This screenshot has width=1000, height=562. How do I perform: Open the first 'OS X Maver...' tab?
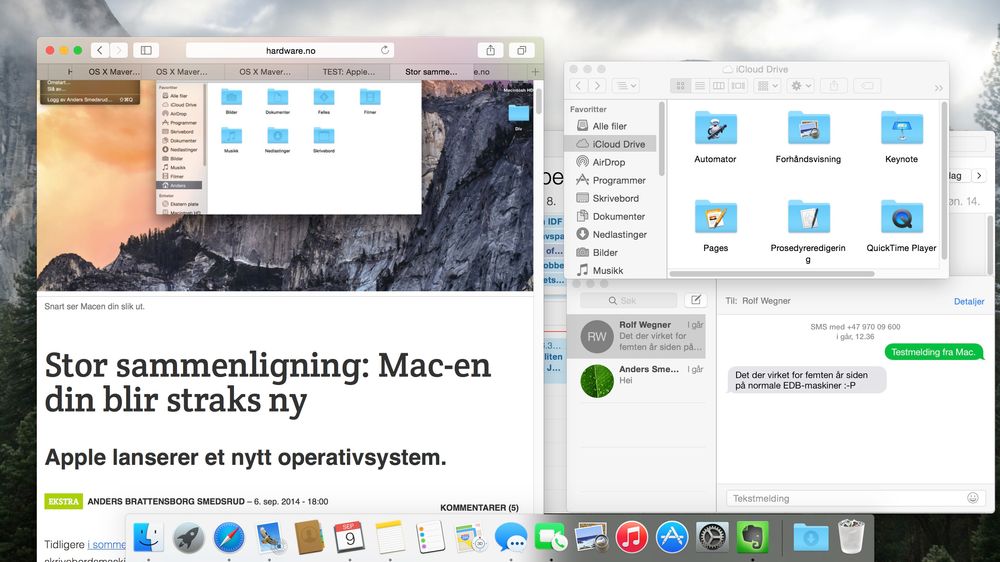[x=112, y=71]
